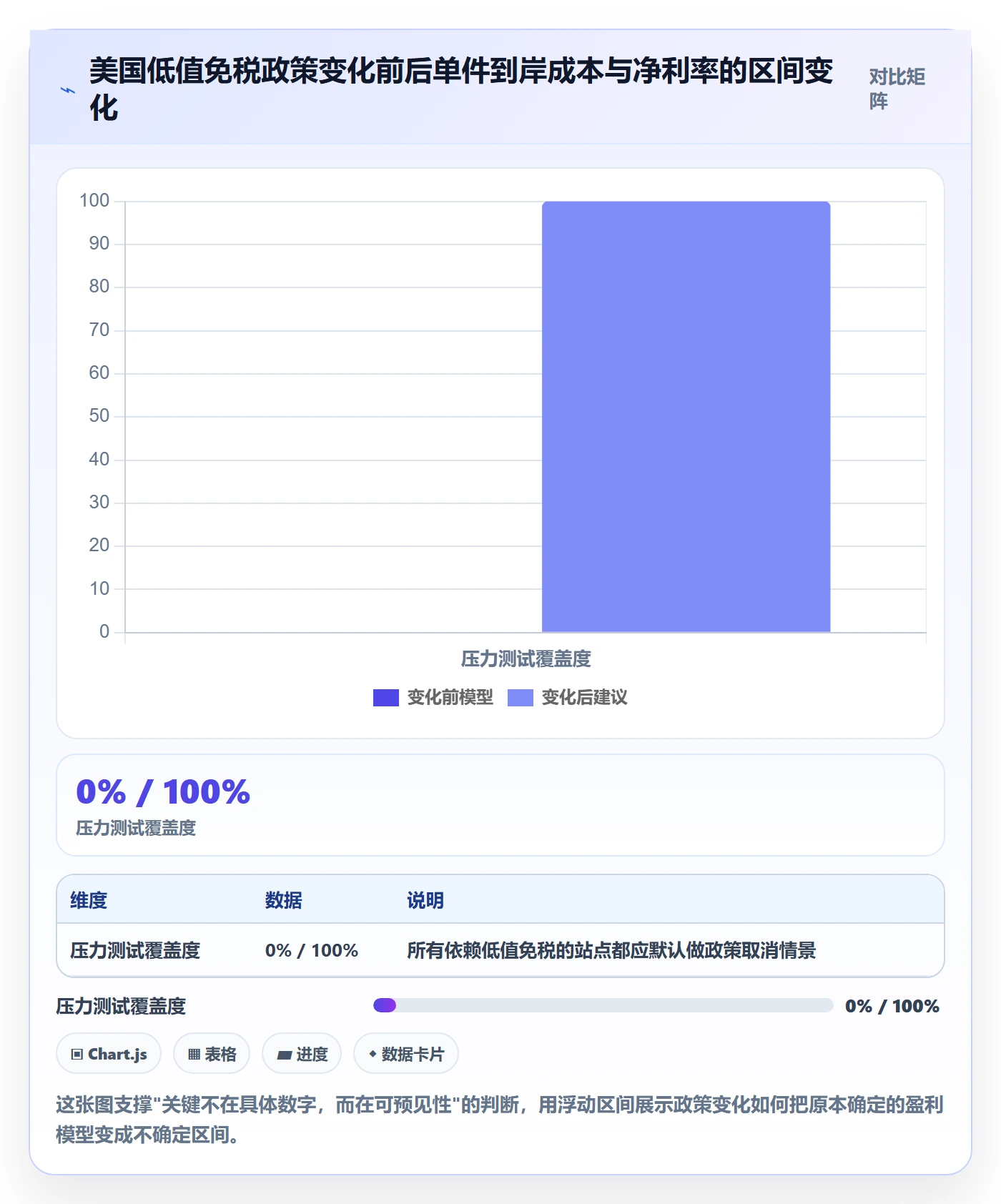Click the 100 tick on the y-axis
The width and height of the screenshot is (1001, 1204).
94,201
